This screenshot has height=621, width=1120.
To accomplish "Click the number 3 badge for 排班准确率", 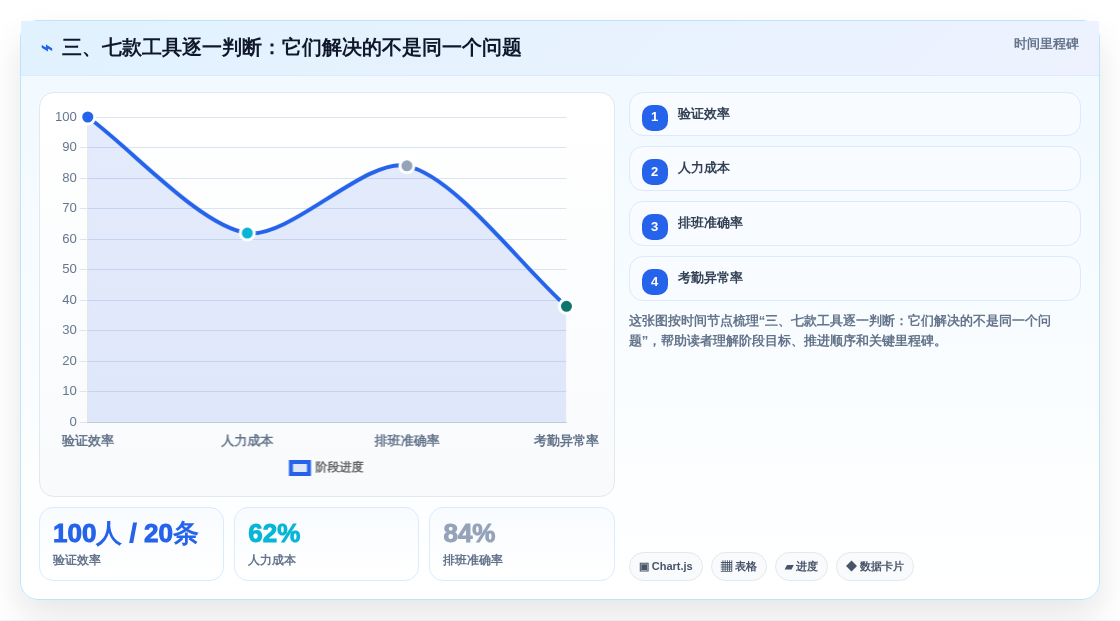I will (x=654, y=227).
